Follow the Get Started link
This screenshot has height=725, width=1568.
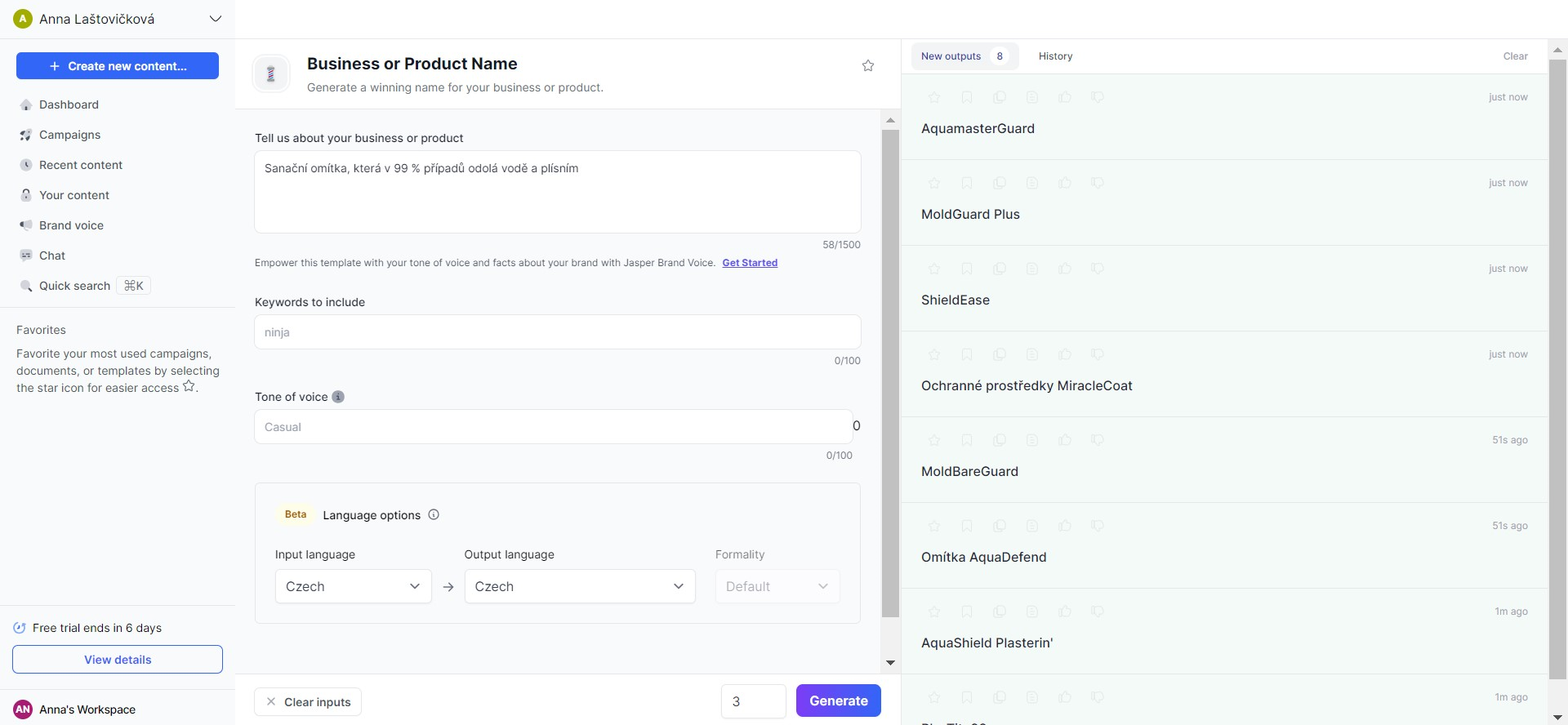point(750,263)
